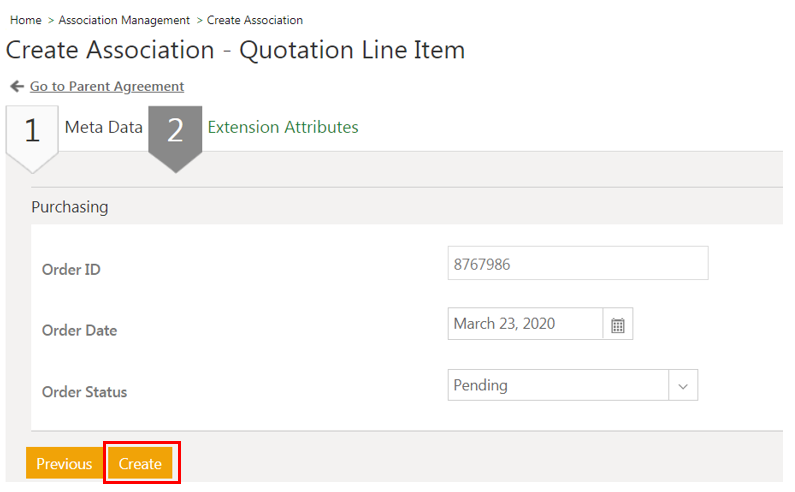The width and height of the screenshot is (795, 492).
Task: Click the Create Association page title
Action: (x=235, y=50)
